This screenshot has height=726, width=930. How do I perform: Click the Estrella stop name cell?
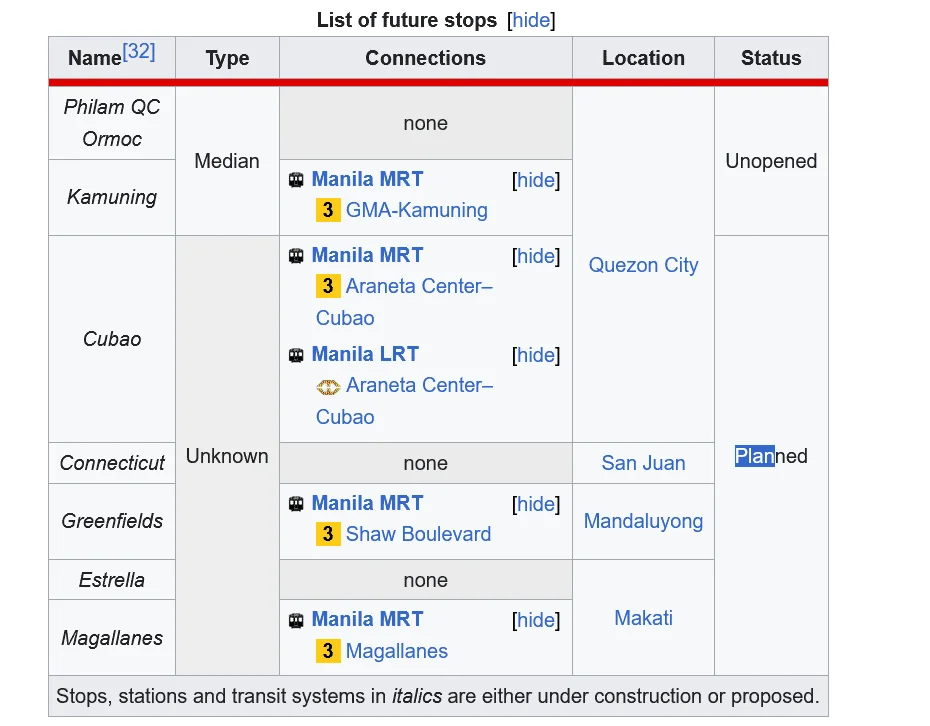[112, 579]
